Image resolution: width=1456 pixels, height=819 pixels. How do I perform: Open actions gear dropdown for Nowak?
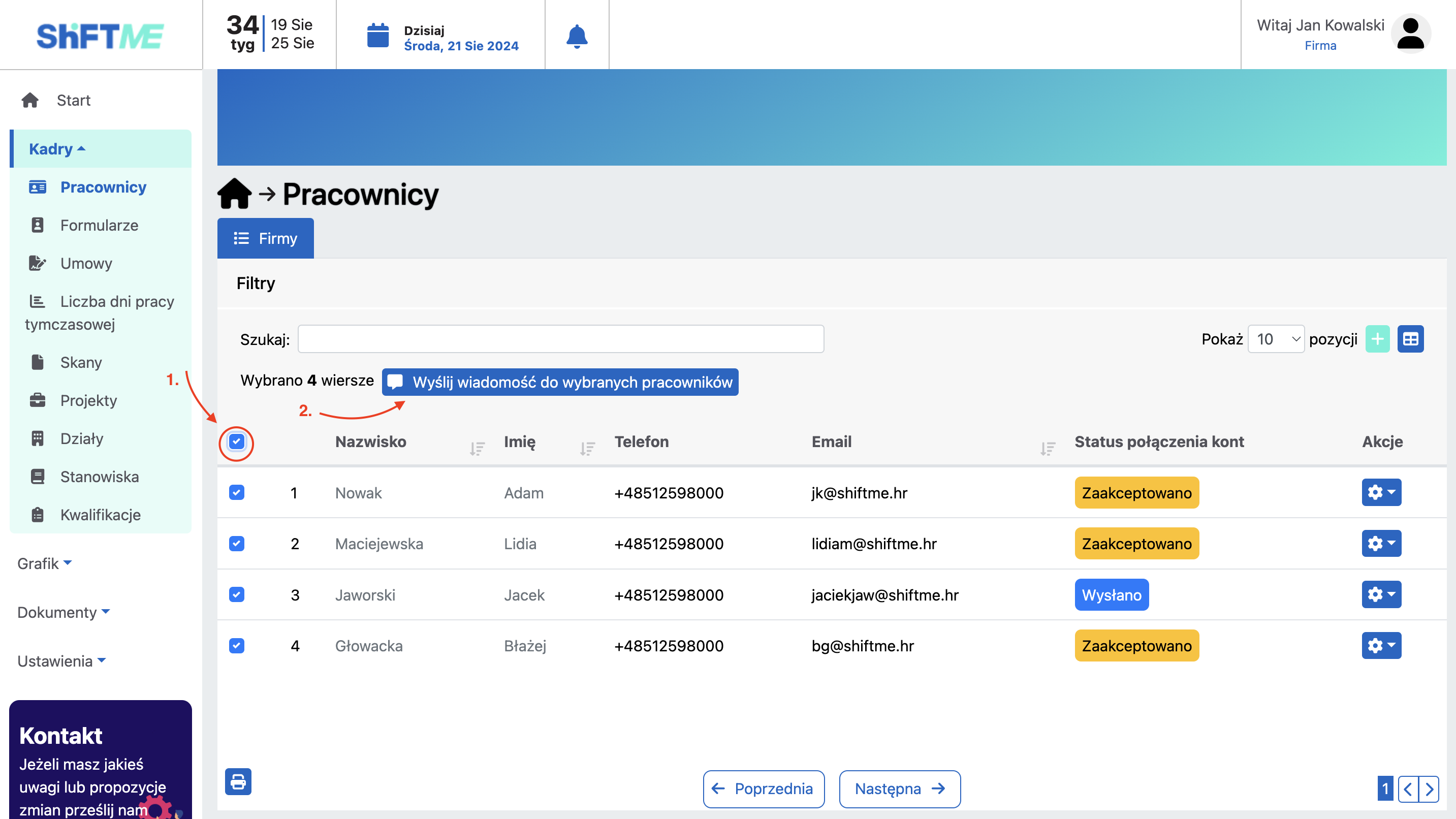(1381, 492)
